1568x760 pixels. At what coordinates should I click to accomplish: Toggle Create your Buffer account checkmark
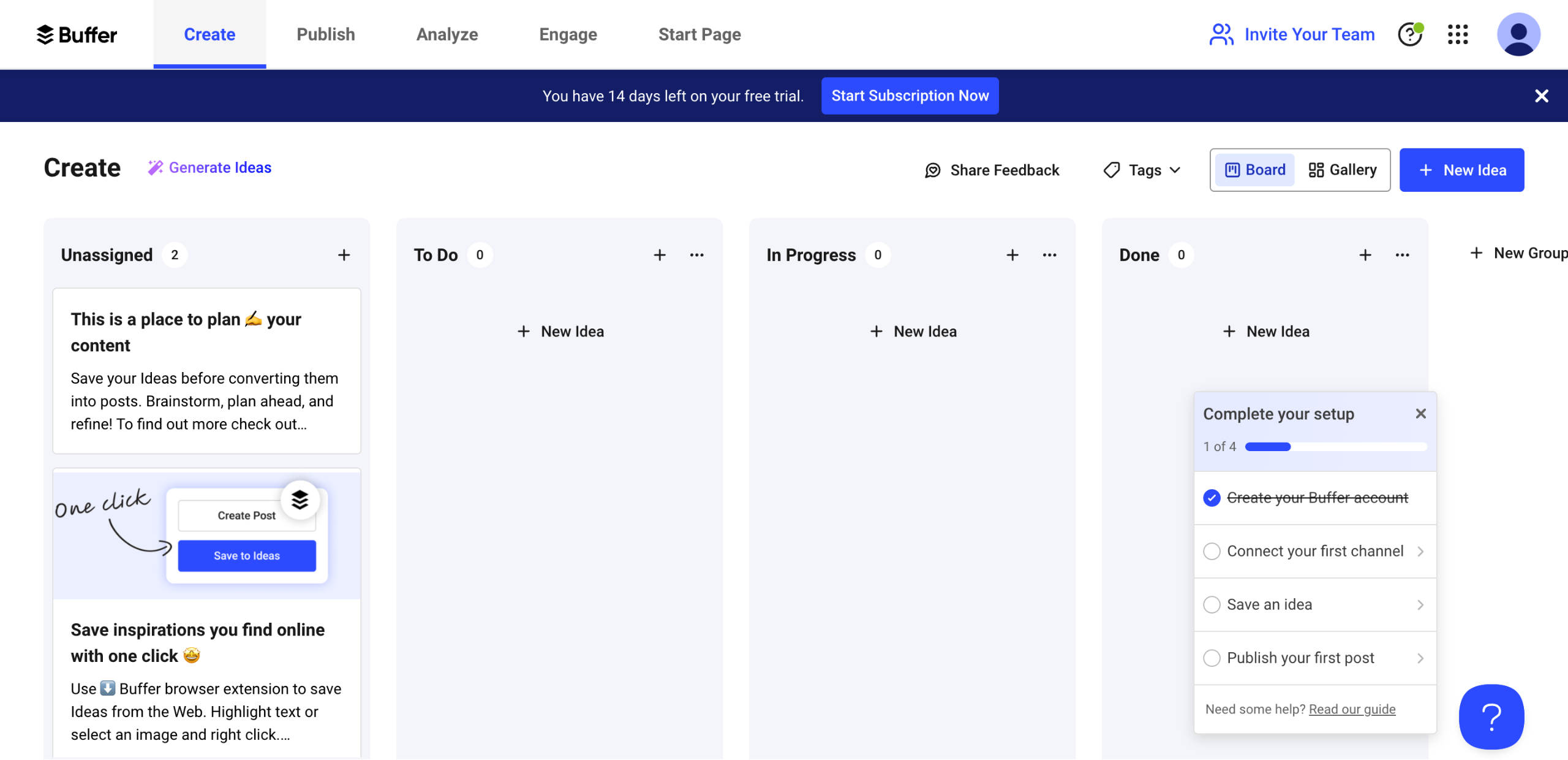point(1212,498)
